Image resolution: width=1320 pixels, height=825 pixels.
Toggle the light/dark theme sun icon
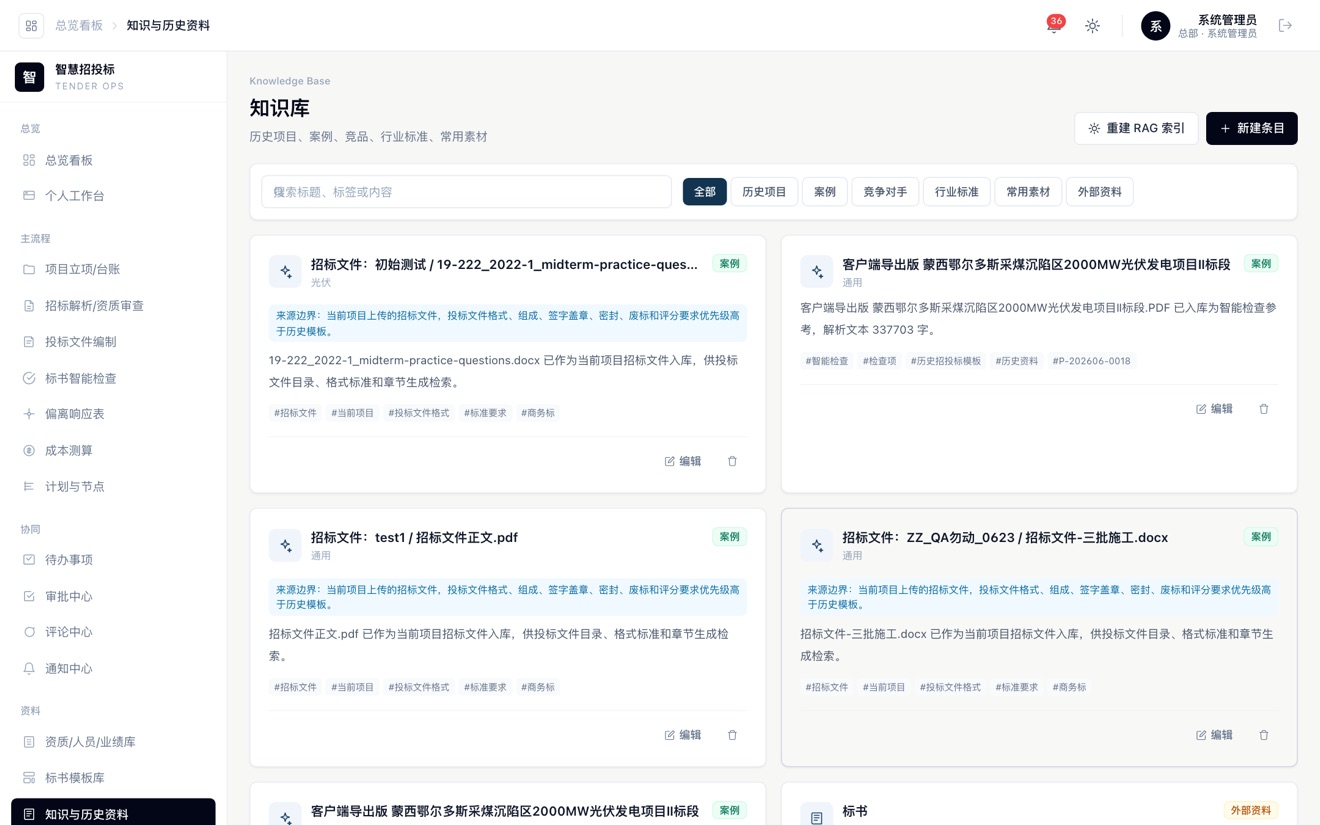pos(1092,26)
